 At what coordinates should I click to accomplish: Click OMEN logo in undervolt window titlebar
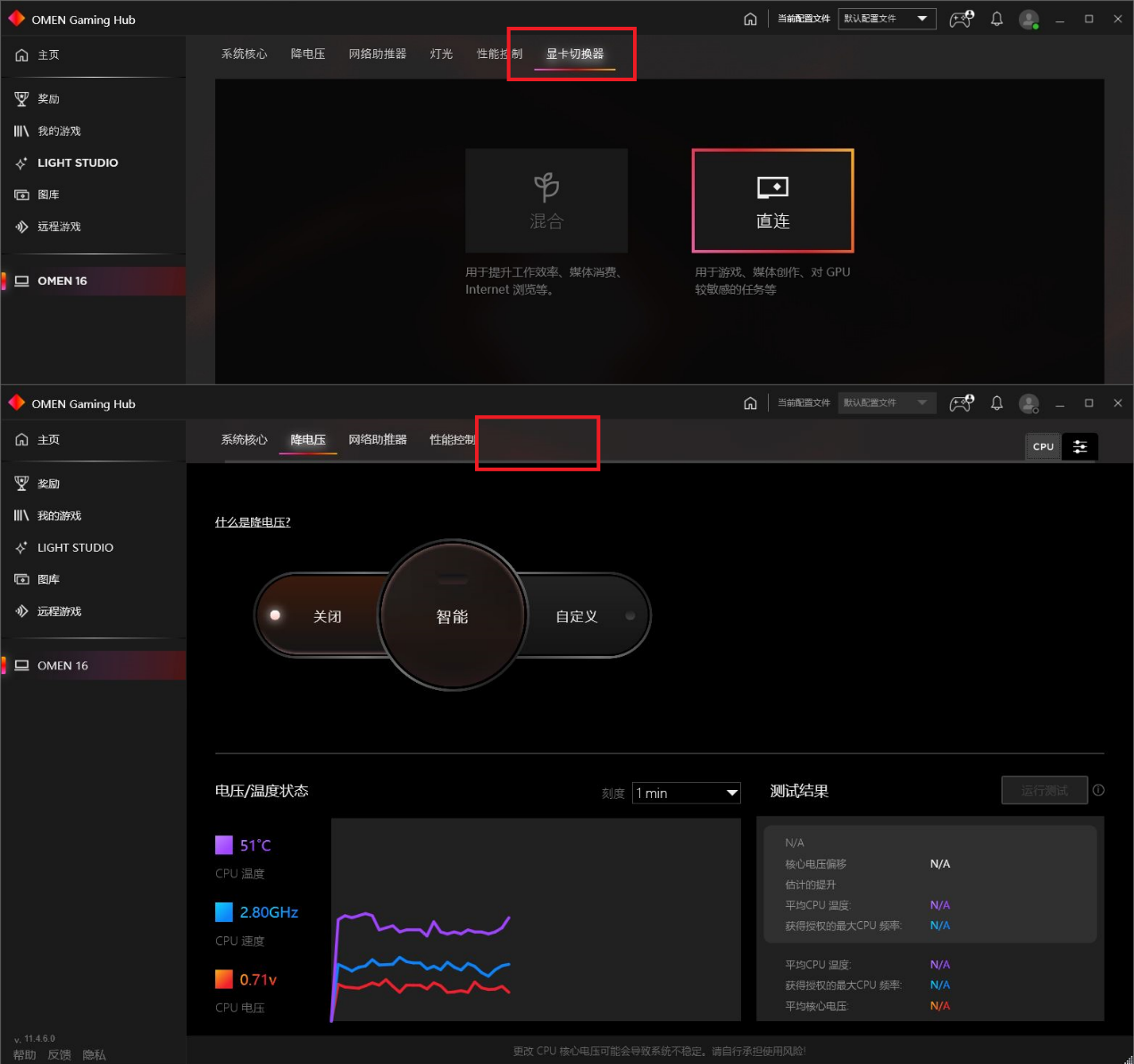pyautogui.click(x=17, y=403)
